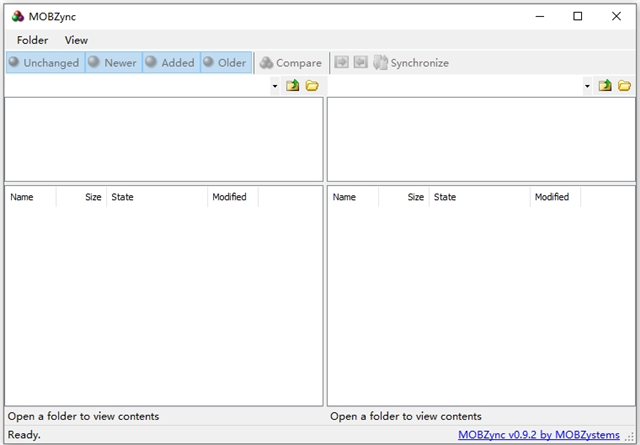Click the Compare toolbar button
The height and width of the screenshot is (445, 640).
291,63
